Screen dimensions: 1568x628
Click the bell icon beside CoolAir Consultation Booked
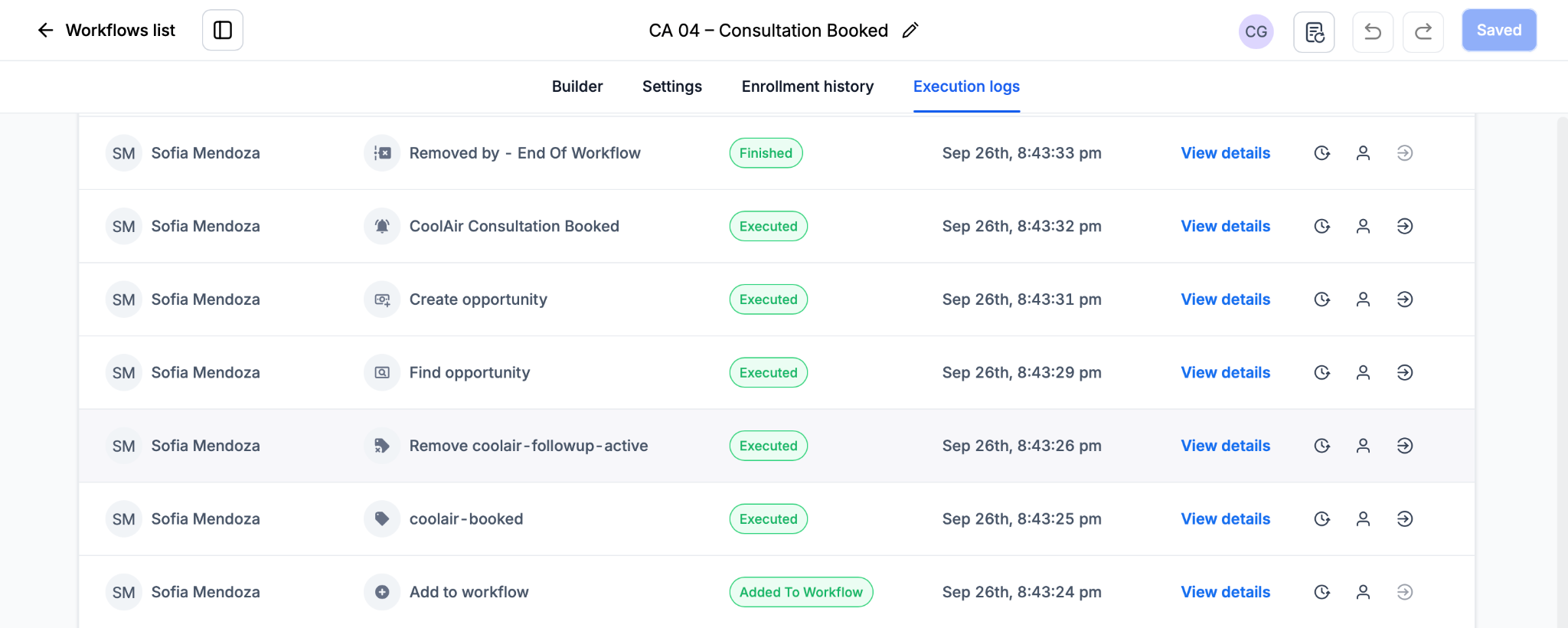tap(382, 226)
